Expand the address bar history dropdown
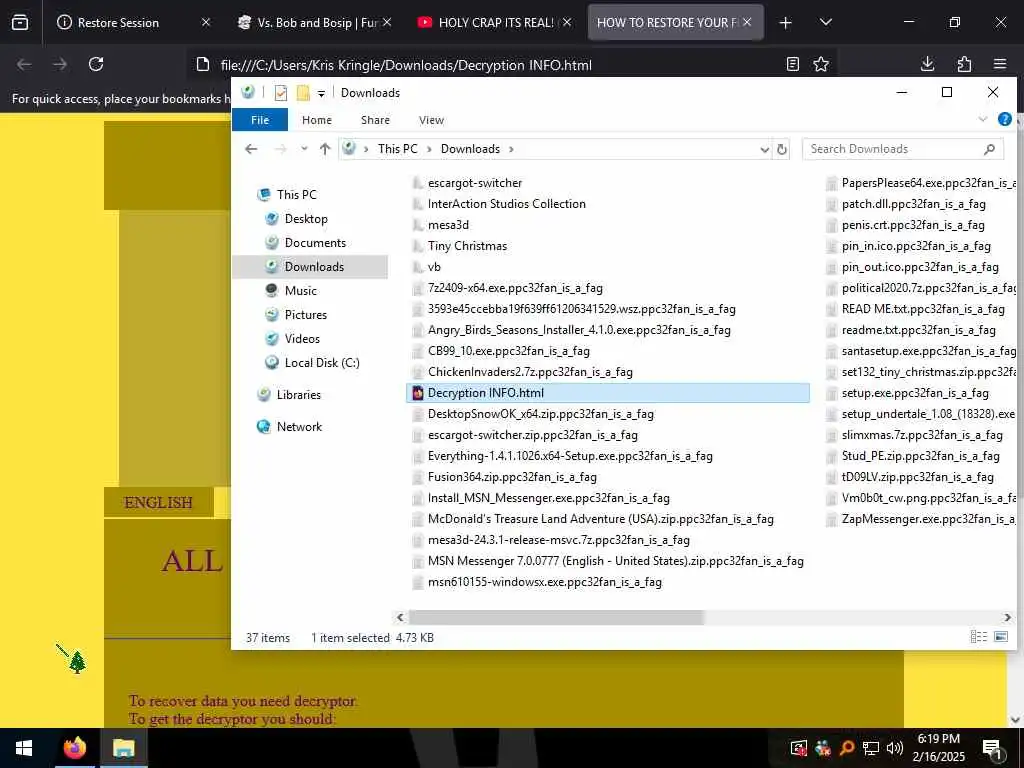This screenshot has height=768, width=1024. 764,150
